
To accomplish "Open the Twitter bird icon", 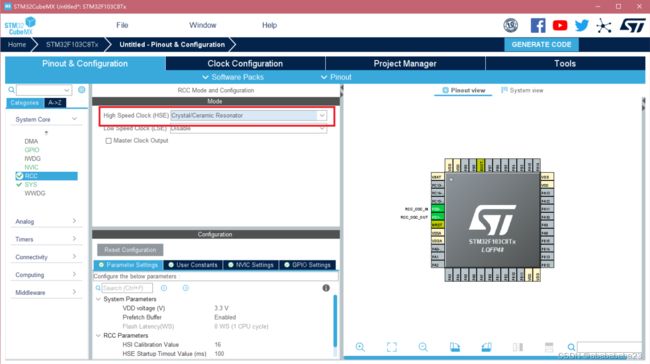I will pyautogui.click(x=582, y=25).
